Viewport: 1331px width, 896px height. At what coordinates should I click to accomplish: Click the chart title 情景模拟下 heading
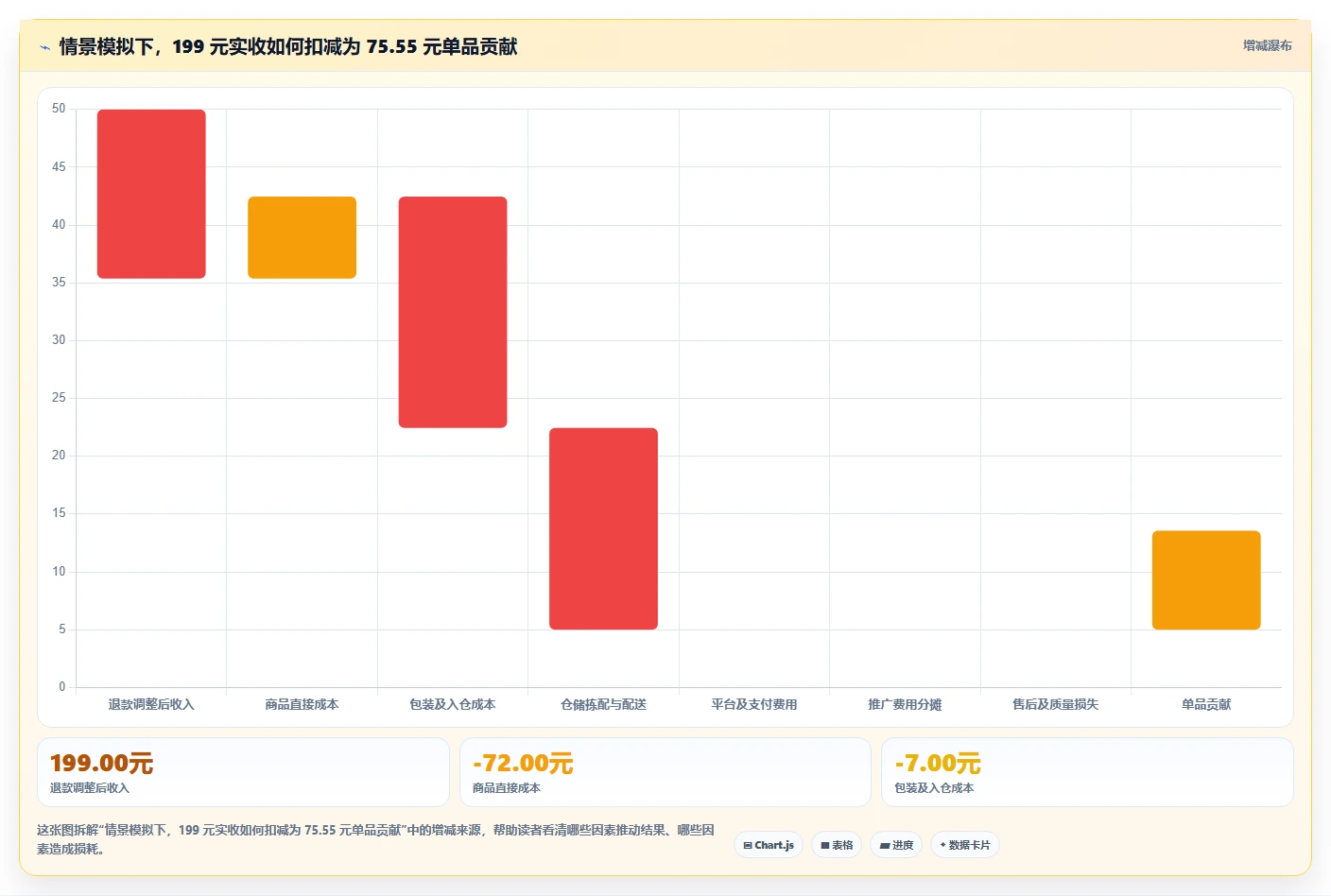click(288, 46)
